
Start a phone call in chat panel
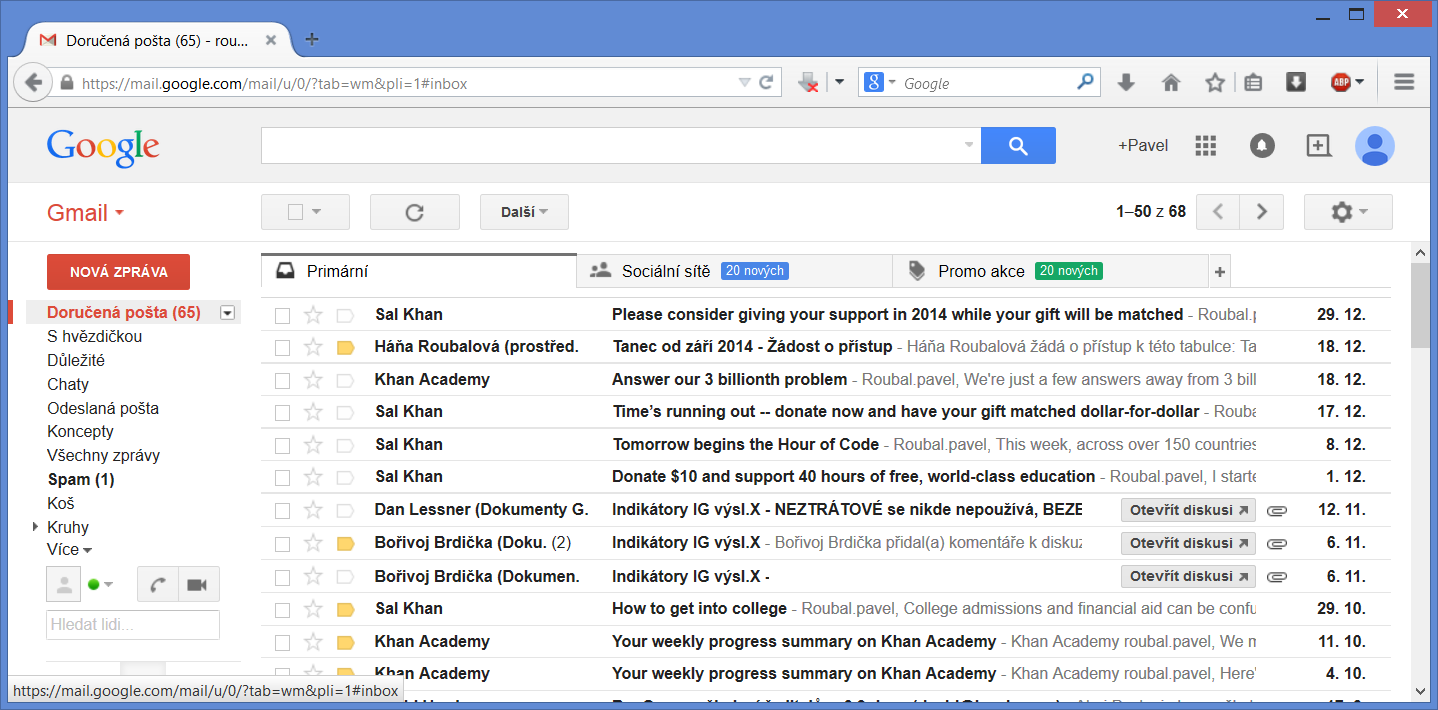coord(159,585)
